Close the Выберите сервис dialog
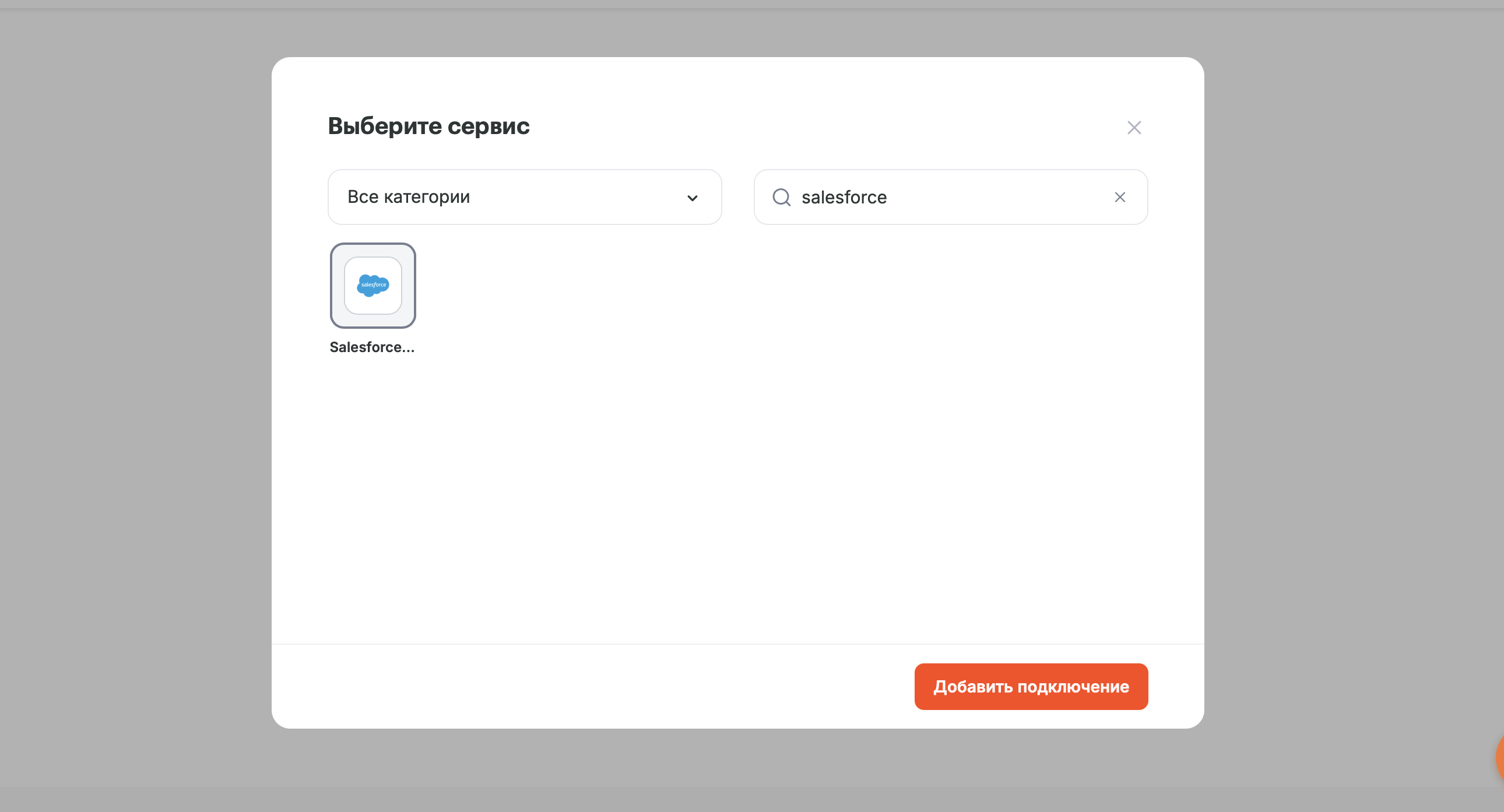The width and height of the screenshot is (1504, 812). 1134,128
